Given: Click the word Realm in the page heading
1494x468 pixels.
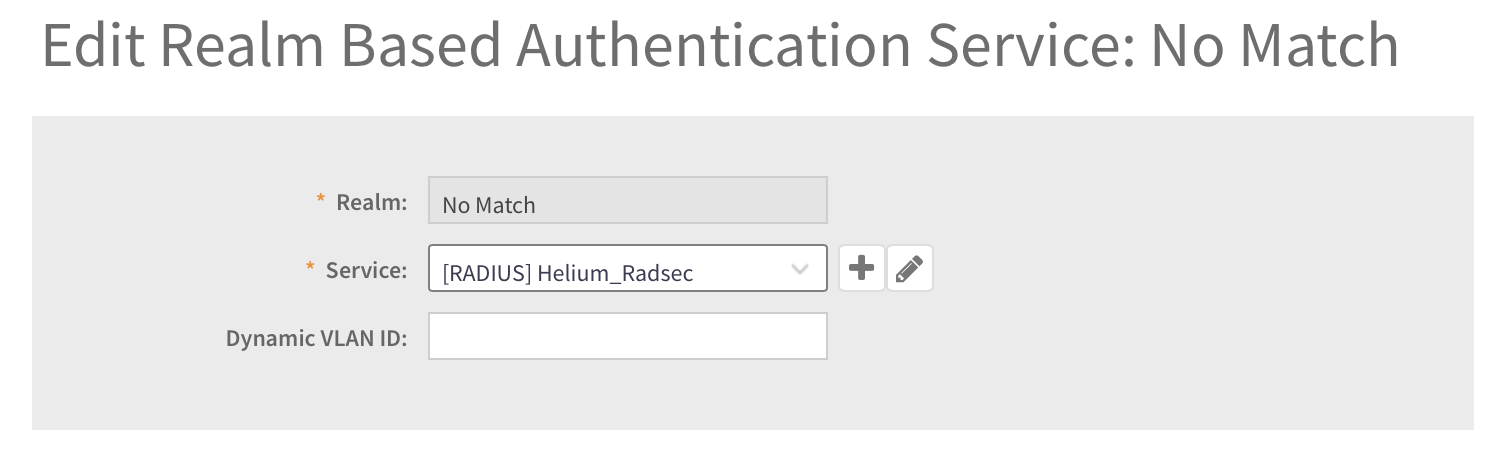Looking at the screenshot, I should 237,46.
